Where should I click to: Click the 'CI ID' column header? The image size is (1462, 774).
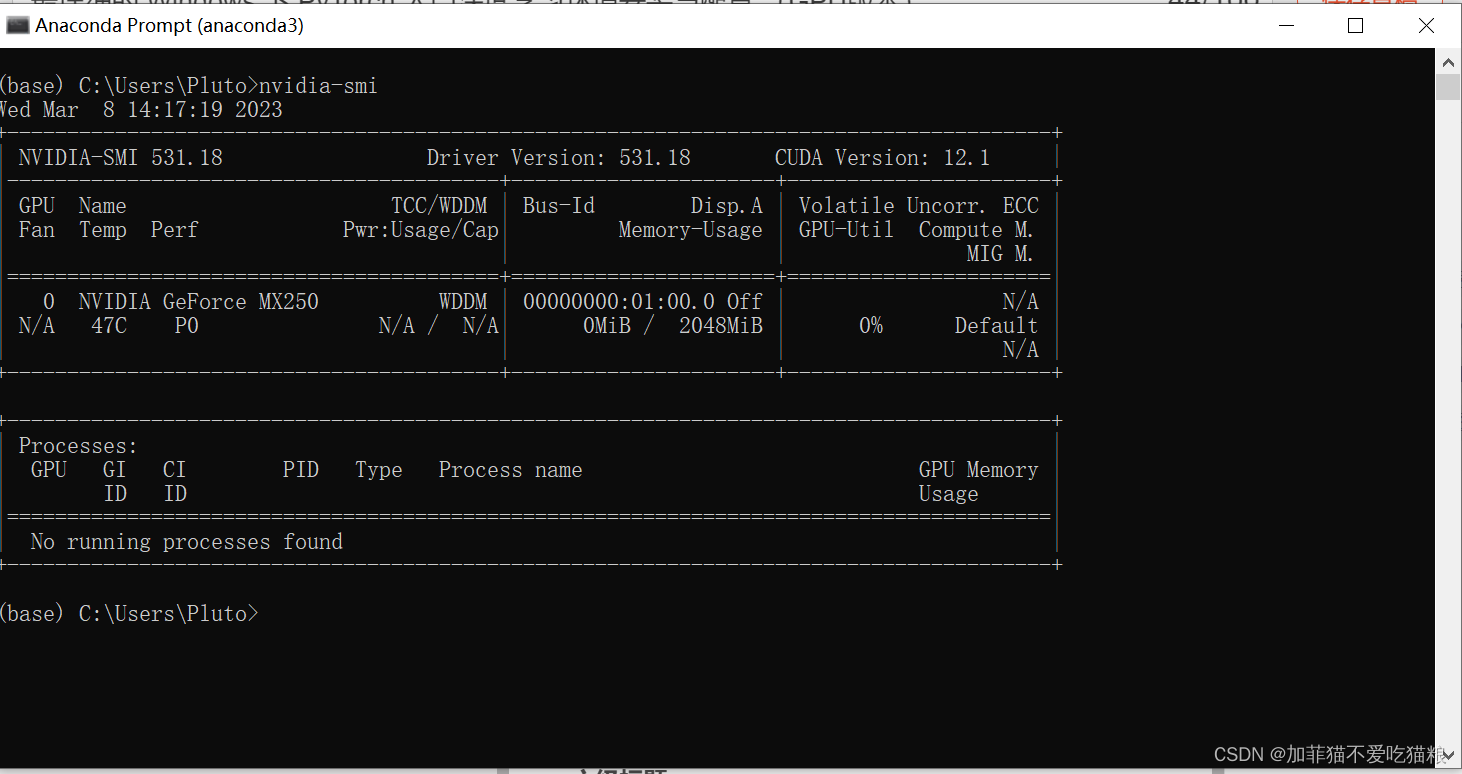point(175,482)
